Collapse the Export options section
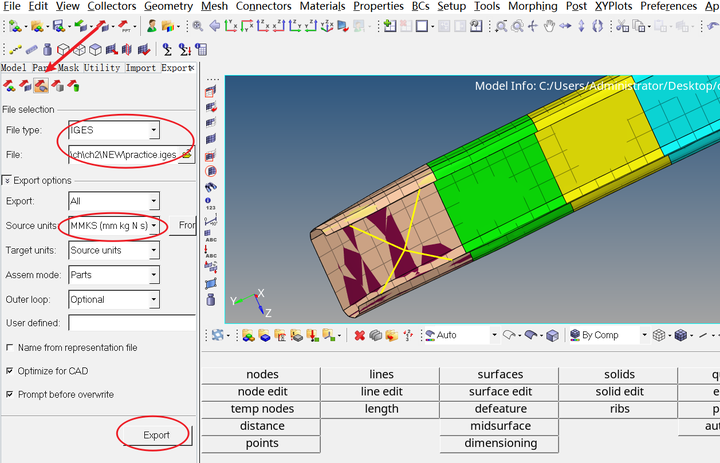The height and width of the screenshot is (463, 720). pyautogui.click(x=7, y=181)
